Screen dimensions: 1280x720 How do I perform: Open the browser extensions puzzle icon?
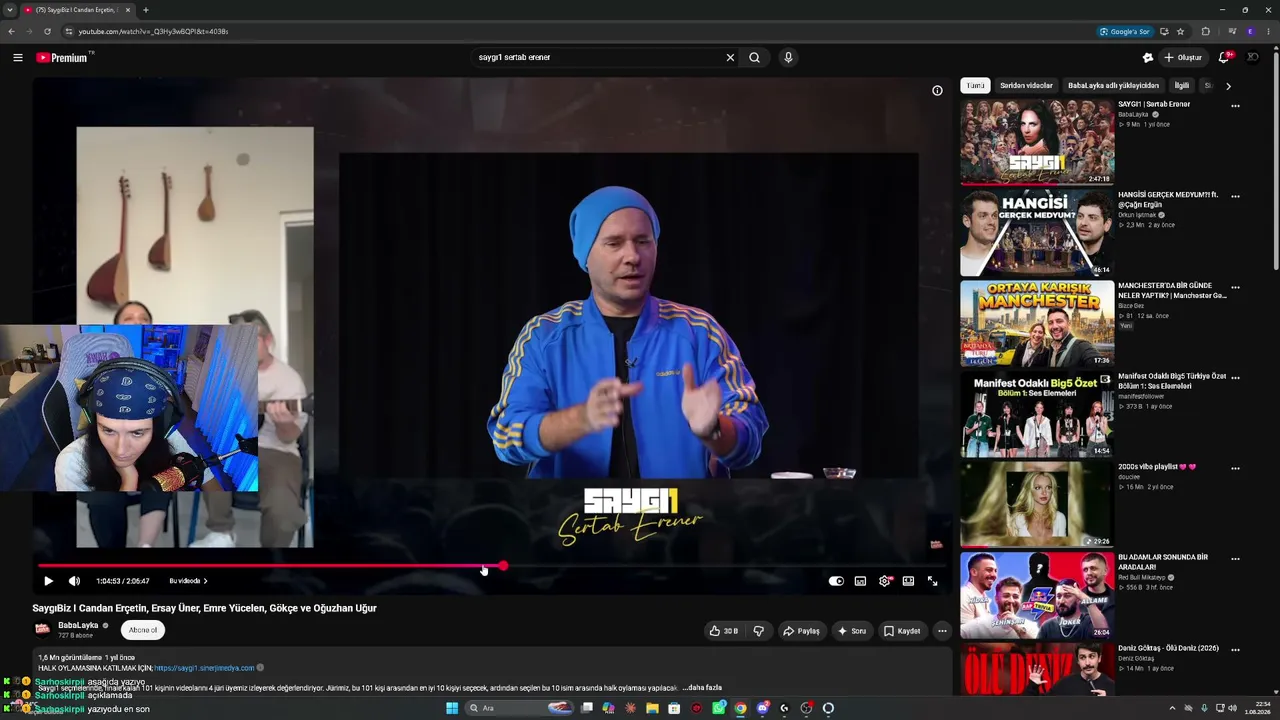click(x=1206, y=31)
